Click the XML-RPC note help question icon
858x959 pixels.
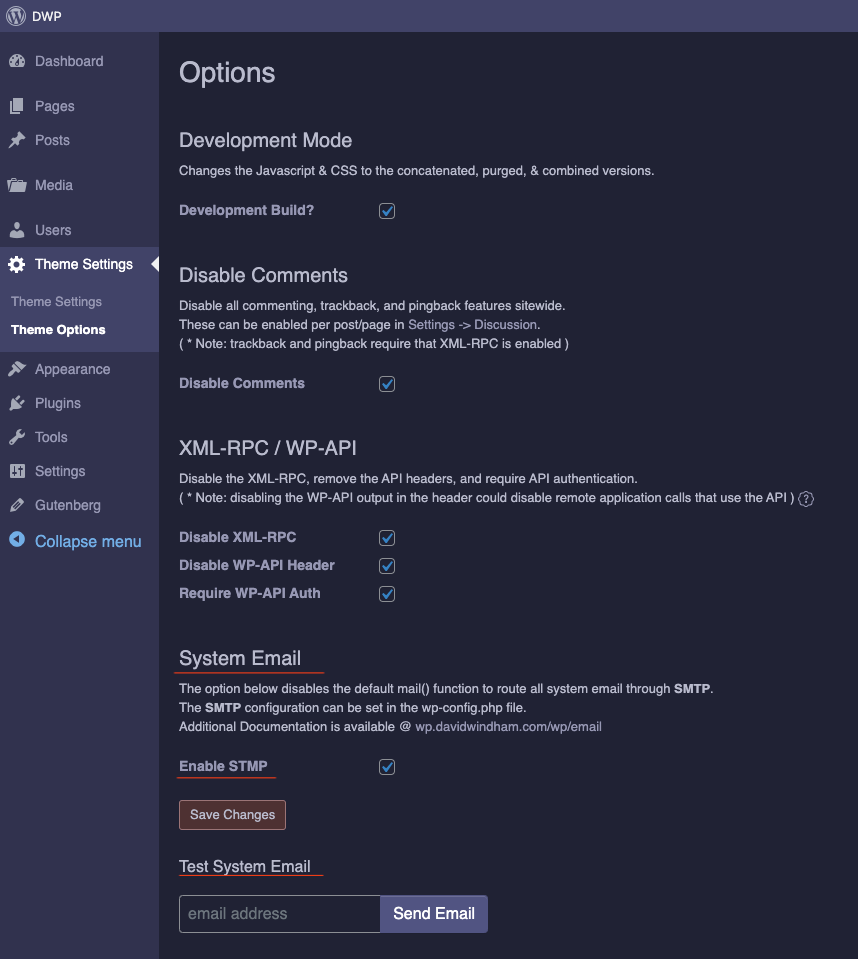pyautogui.click(x=806, y=499)
